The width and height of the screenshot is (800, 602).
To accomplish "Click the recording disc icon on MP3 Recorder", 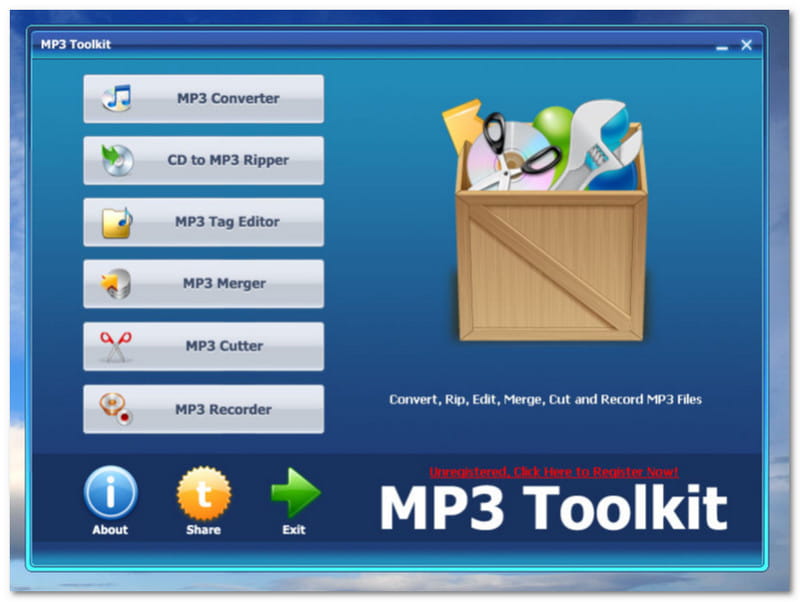I will click(x=113, y=408).
